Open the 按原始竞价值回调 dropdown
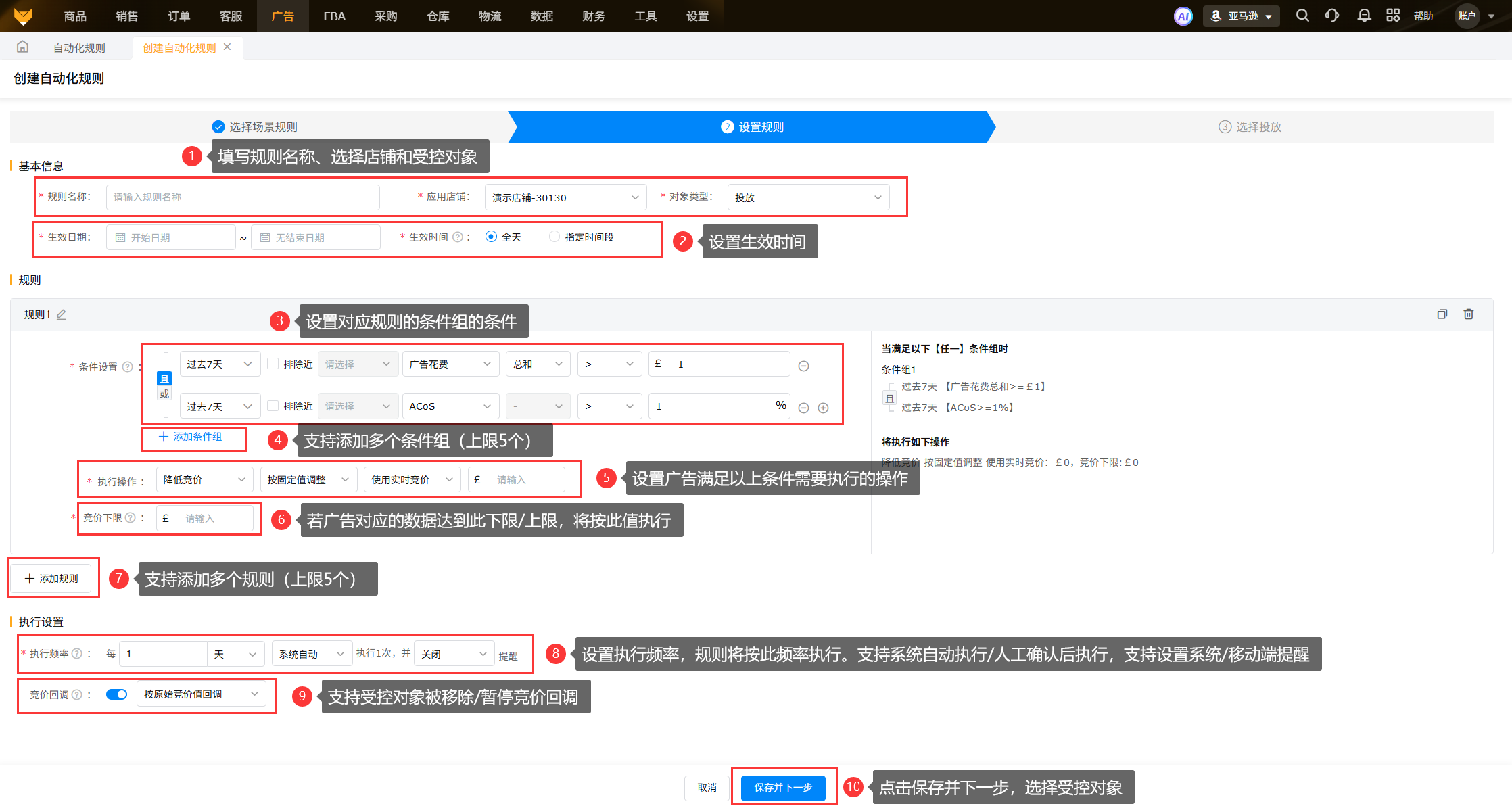This screenshot has height=808, width=1512. 201,694
